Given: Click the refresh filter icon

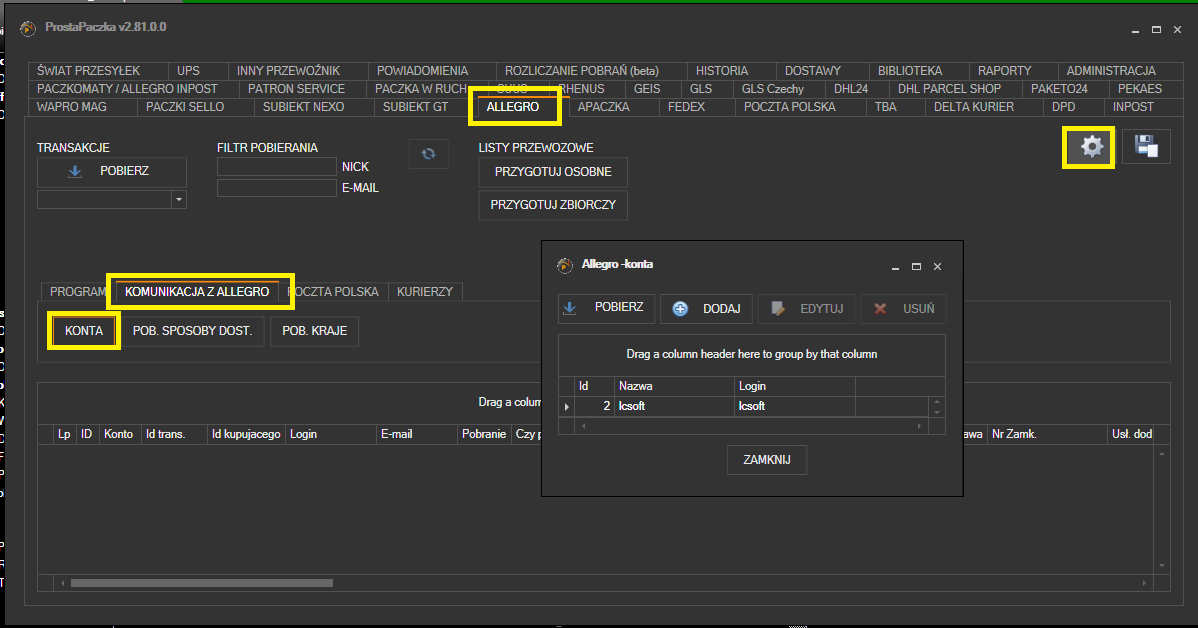Looking at the screenshot, I should pyautogui.click(x=428, y=154).
